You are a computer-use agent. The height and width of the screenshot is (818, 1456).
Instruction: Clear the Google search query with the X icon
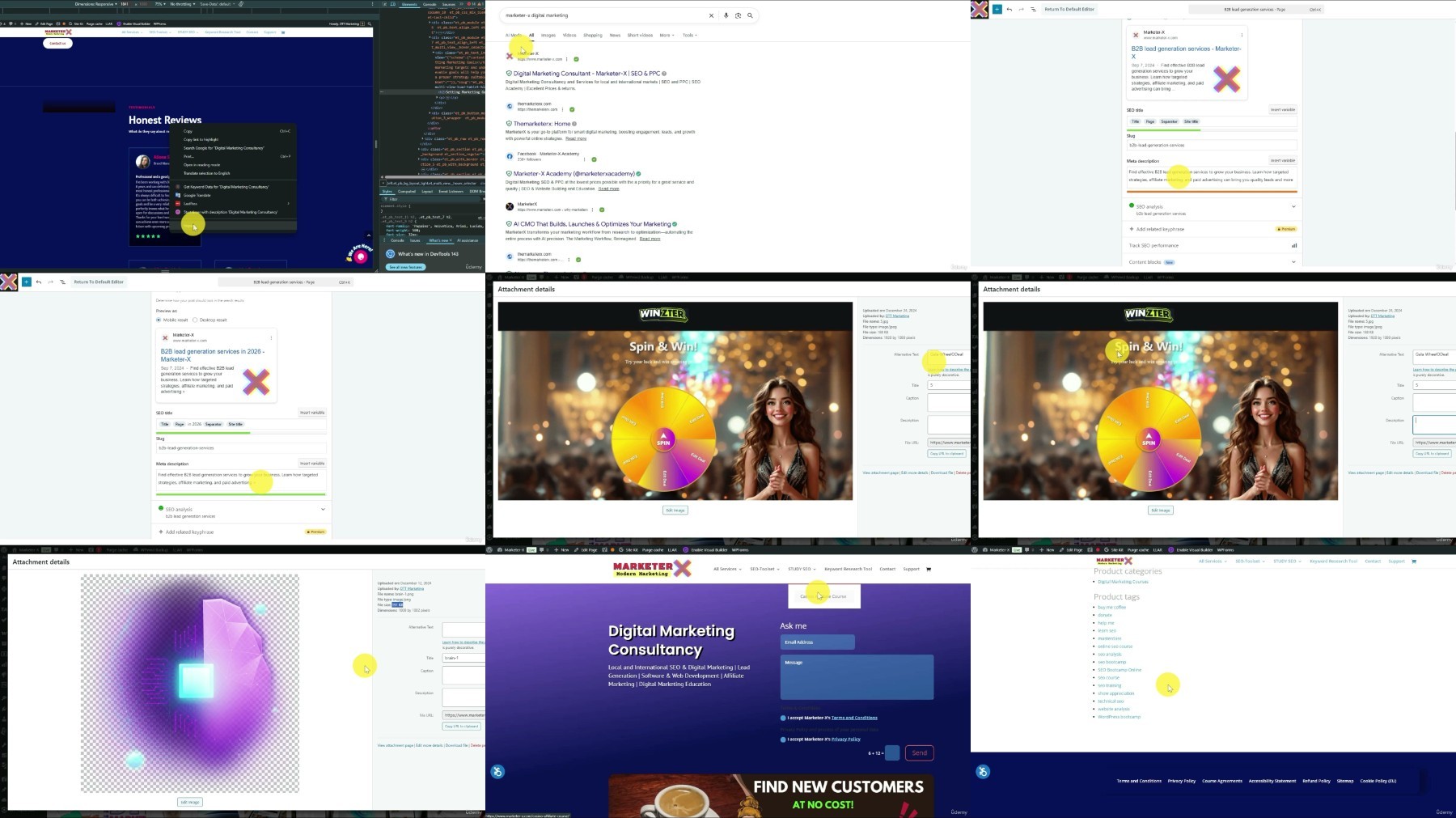point(712,15)
